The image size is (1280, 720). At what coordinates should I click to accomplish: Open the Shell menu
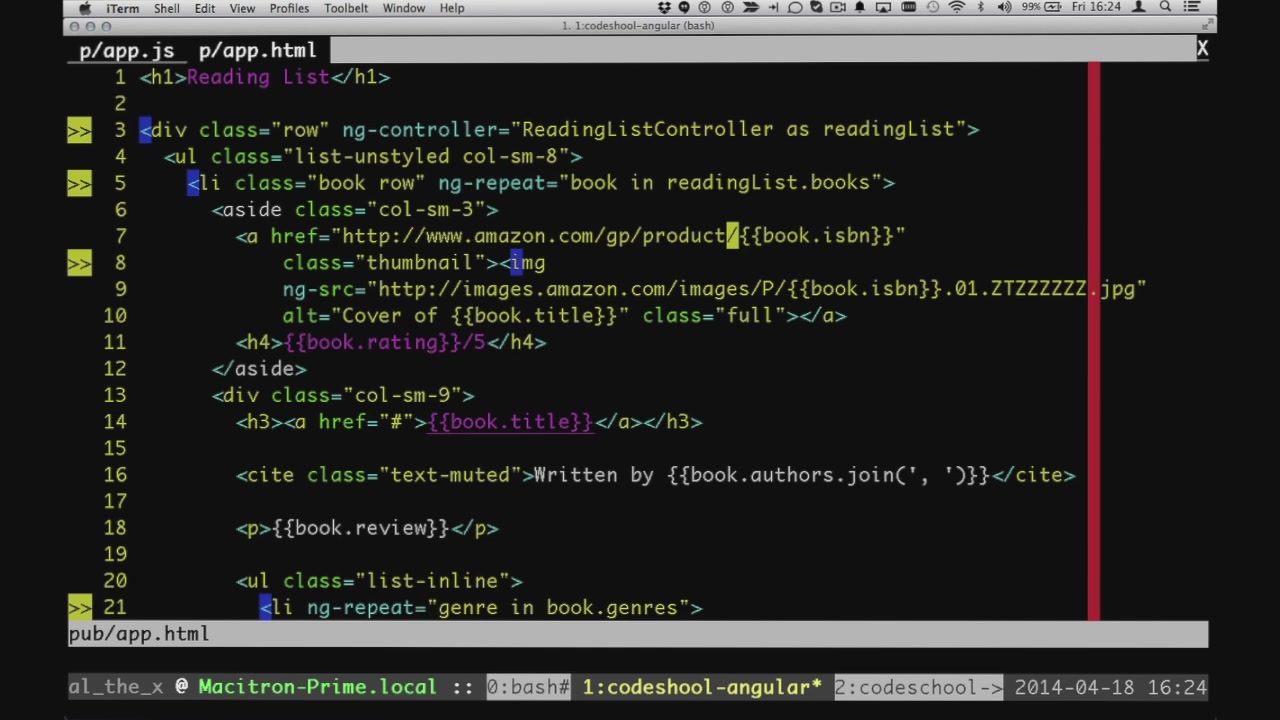pyautogui.click(x=167, y=8)
